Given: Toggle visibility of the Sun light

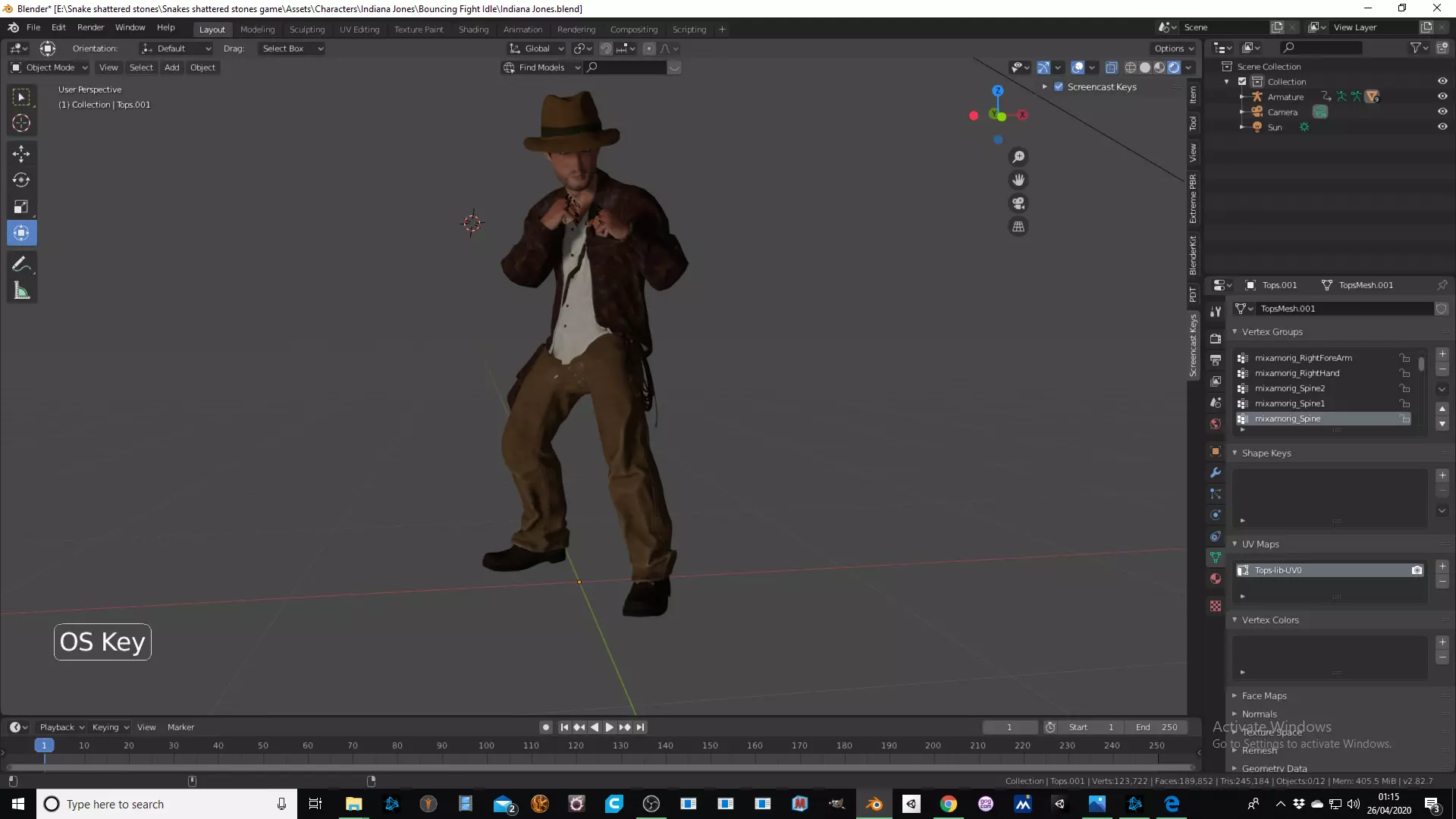Looking at the screenshot, I should [1442, 127].
